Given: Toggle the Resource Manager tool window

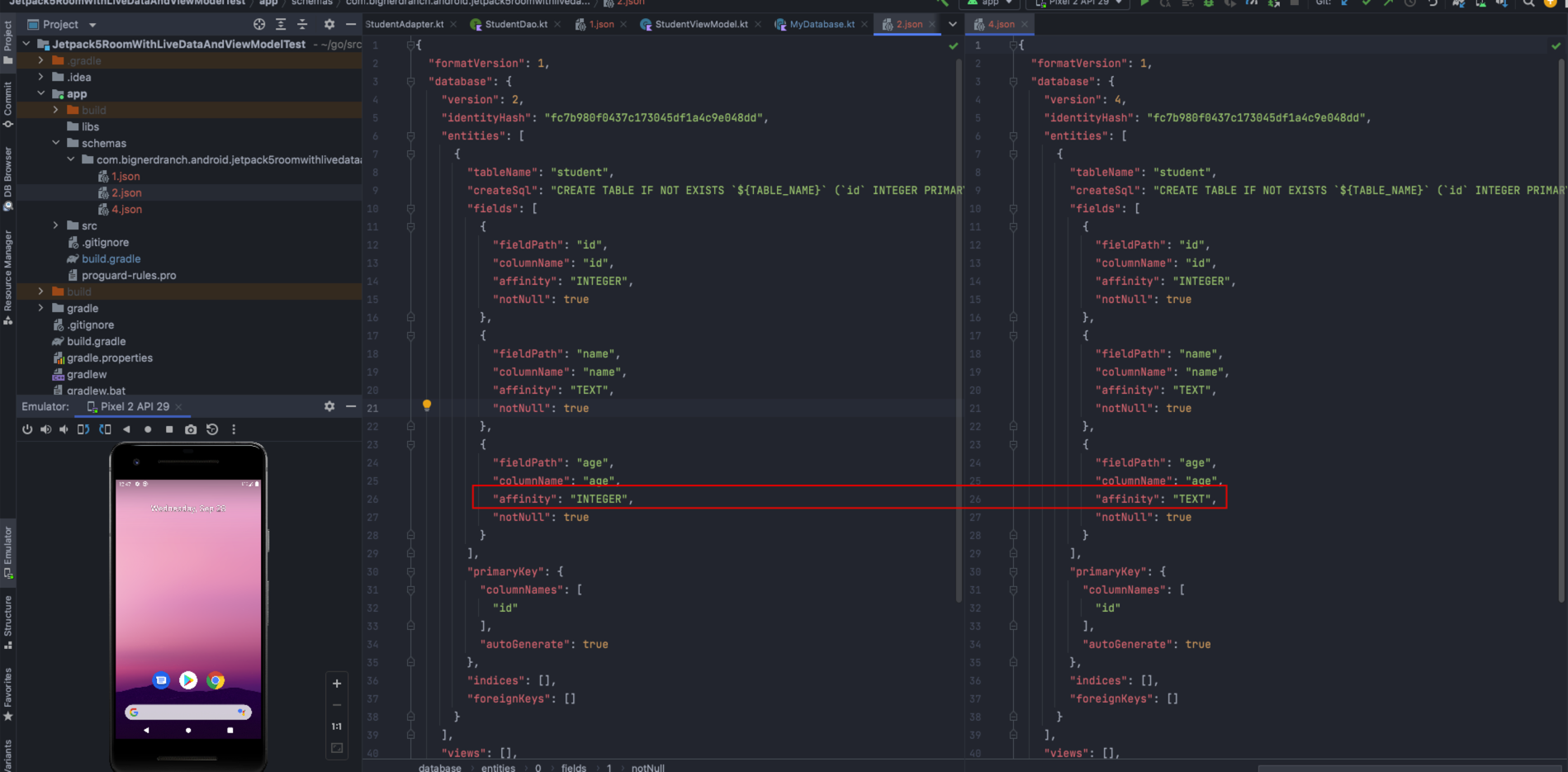Looking at the screenshot, I should pos(7,277).
